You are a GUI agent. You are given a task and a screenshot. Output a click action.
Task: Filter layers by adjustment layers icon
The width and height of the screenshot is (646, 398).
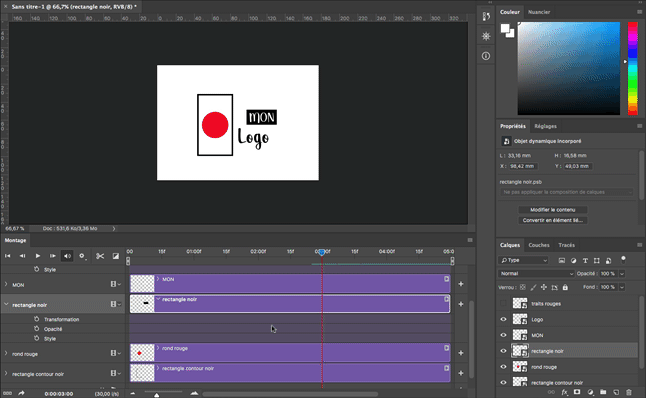tap(573, 260)
